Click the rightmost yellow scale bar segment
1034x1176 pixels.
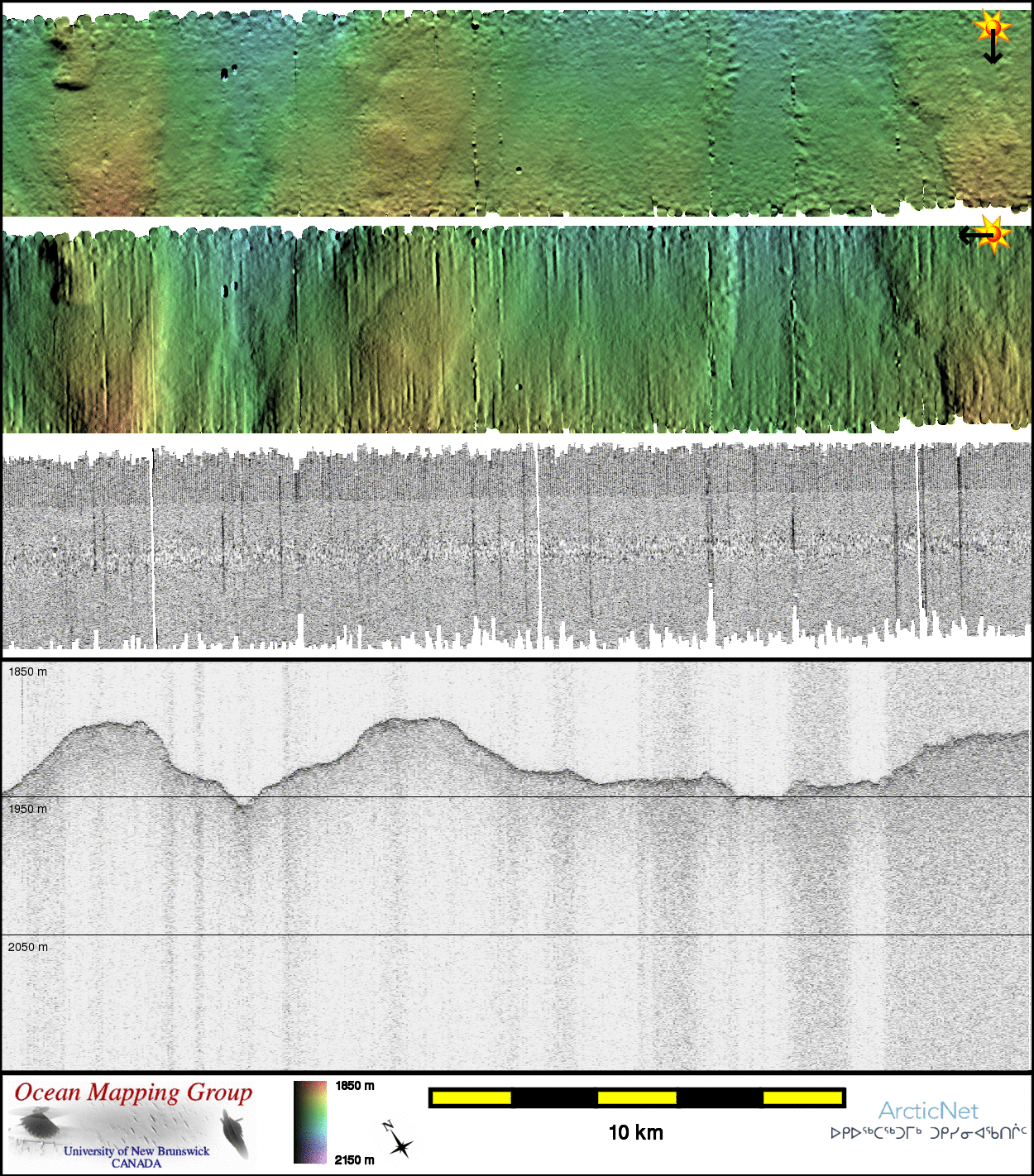tap(802, 1097)
